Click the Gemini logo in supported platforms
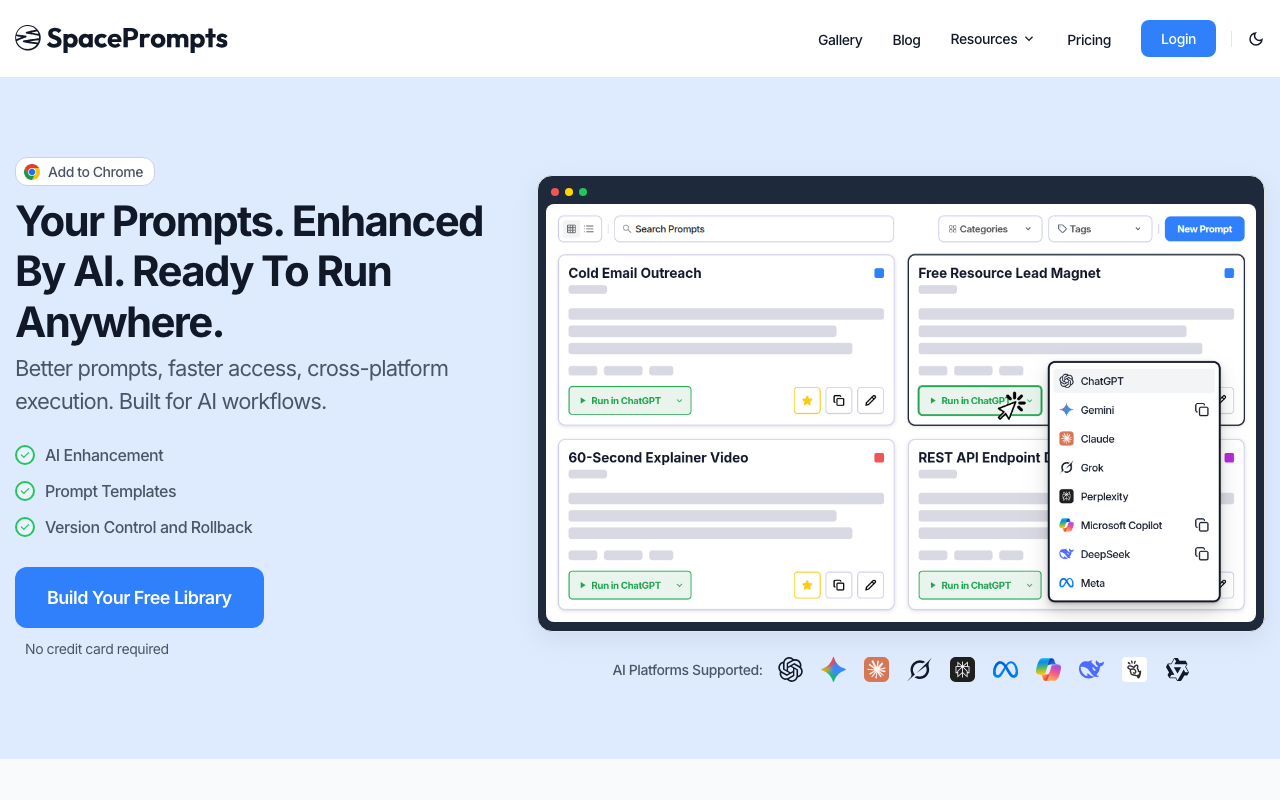The image size is (1280, 800). point(833,670)
